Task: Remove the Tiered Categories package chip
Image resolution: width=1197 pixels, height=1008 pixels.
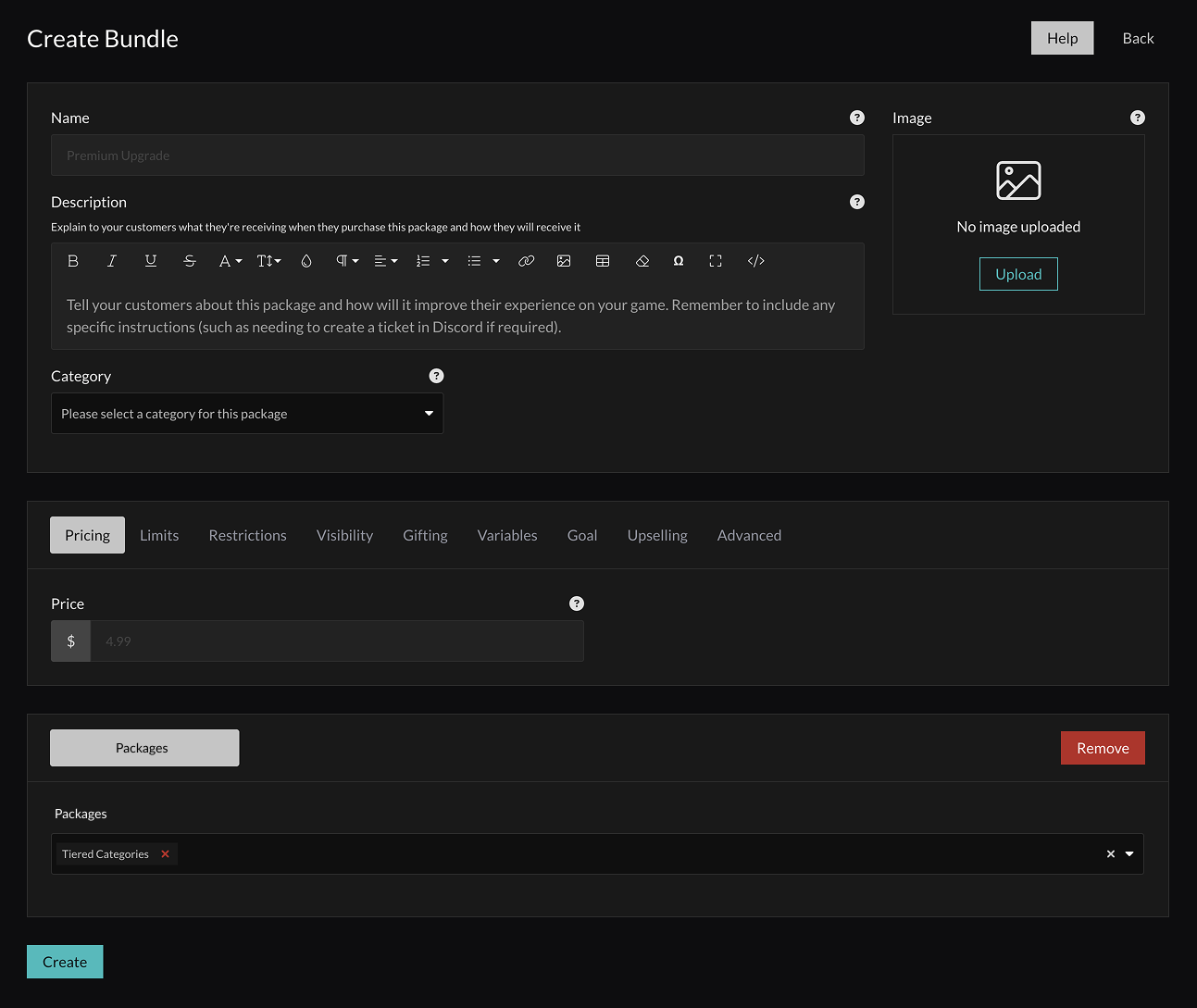Action: pyautogui.click(x=165, y=853)
